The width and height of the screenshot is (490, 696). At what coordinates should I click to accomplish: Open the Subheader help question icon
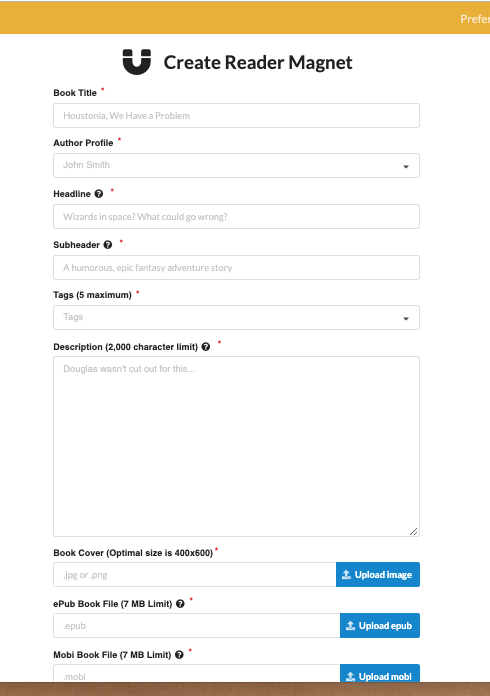108,245
